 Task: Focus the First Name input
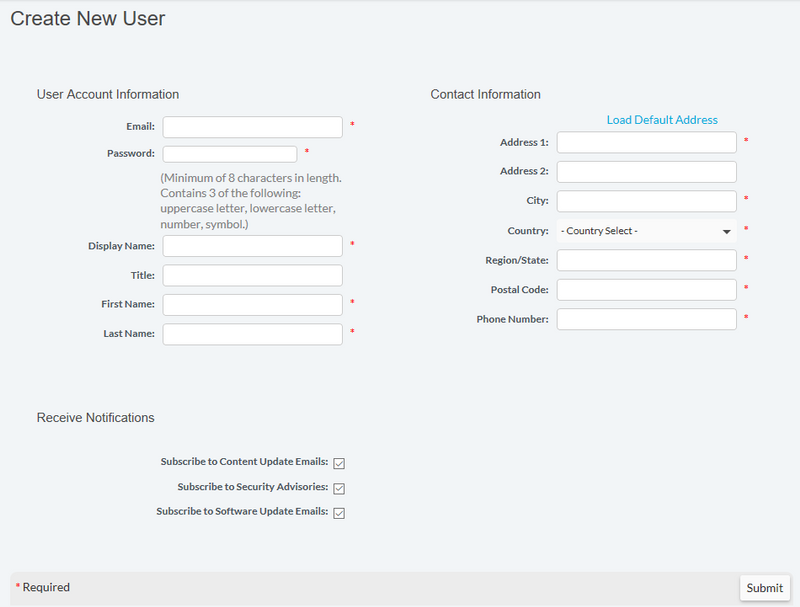[x=252, y=304]
